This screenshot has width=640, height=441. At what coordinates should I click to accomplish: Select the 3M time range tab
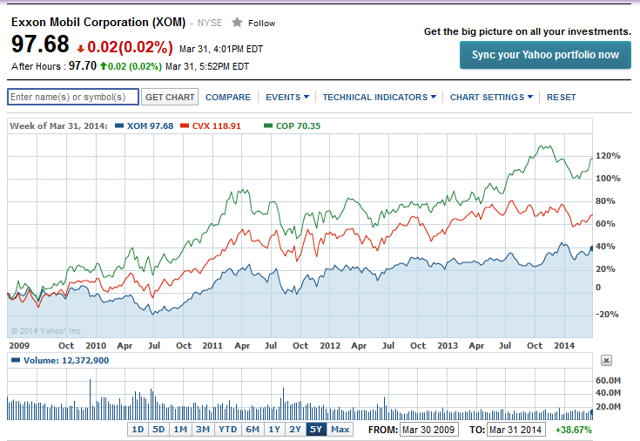point(202,430)
